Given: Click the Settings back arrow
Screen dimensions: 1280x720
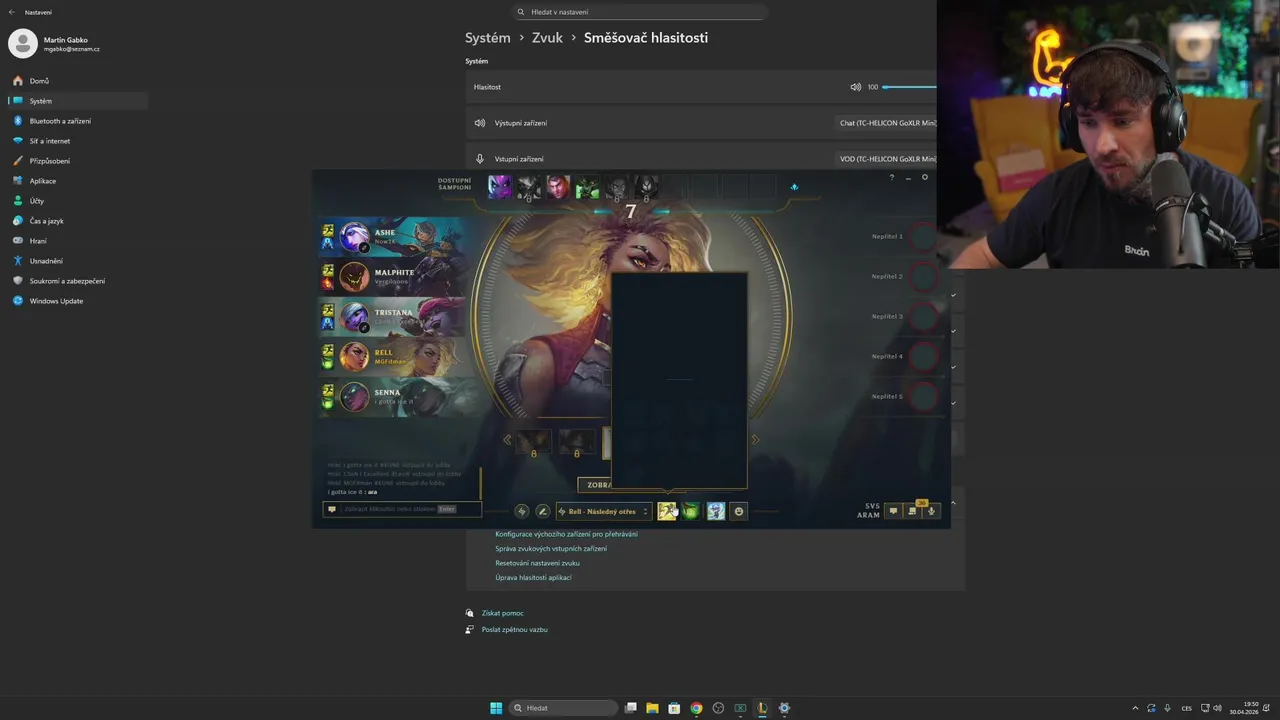Looking at the screenshot, I should (12, 12).
